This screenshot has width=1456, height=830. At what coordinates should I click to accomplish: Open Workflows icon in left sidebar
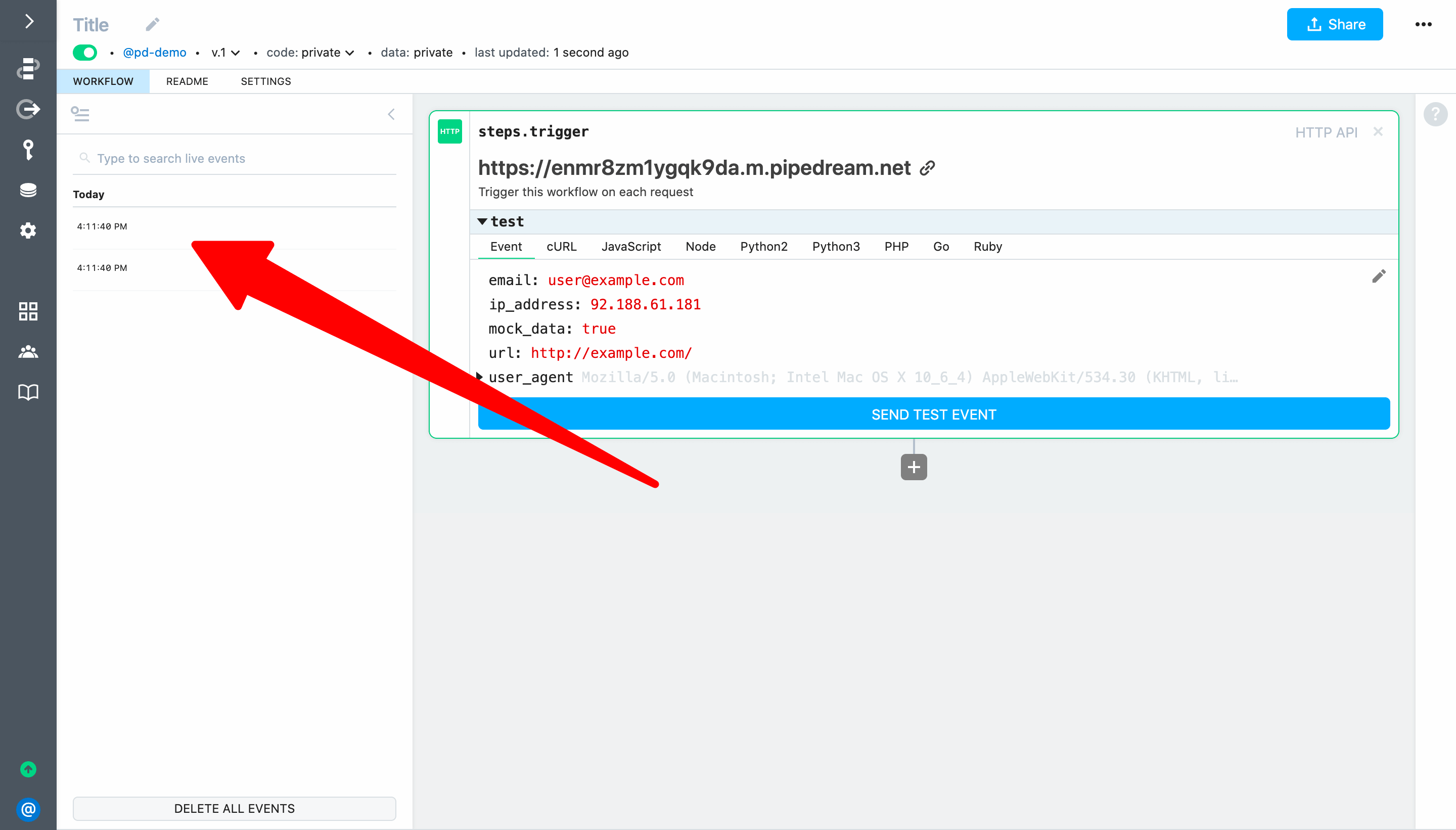click(x=28, y=68)
